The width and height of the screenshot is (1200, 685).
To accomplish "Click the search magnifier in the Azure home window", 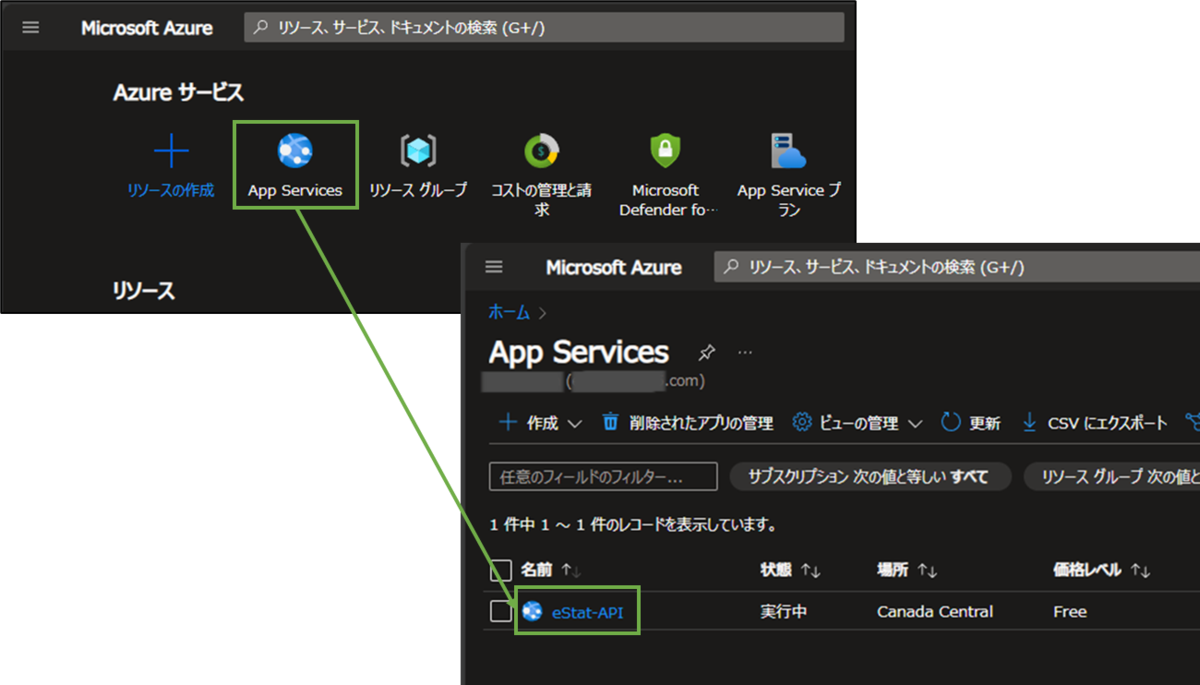I will tap(262, 28).
